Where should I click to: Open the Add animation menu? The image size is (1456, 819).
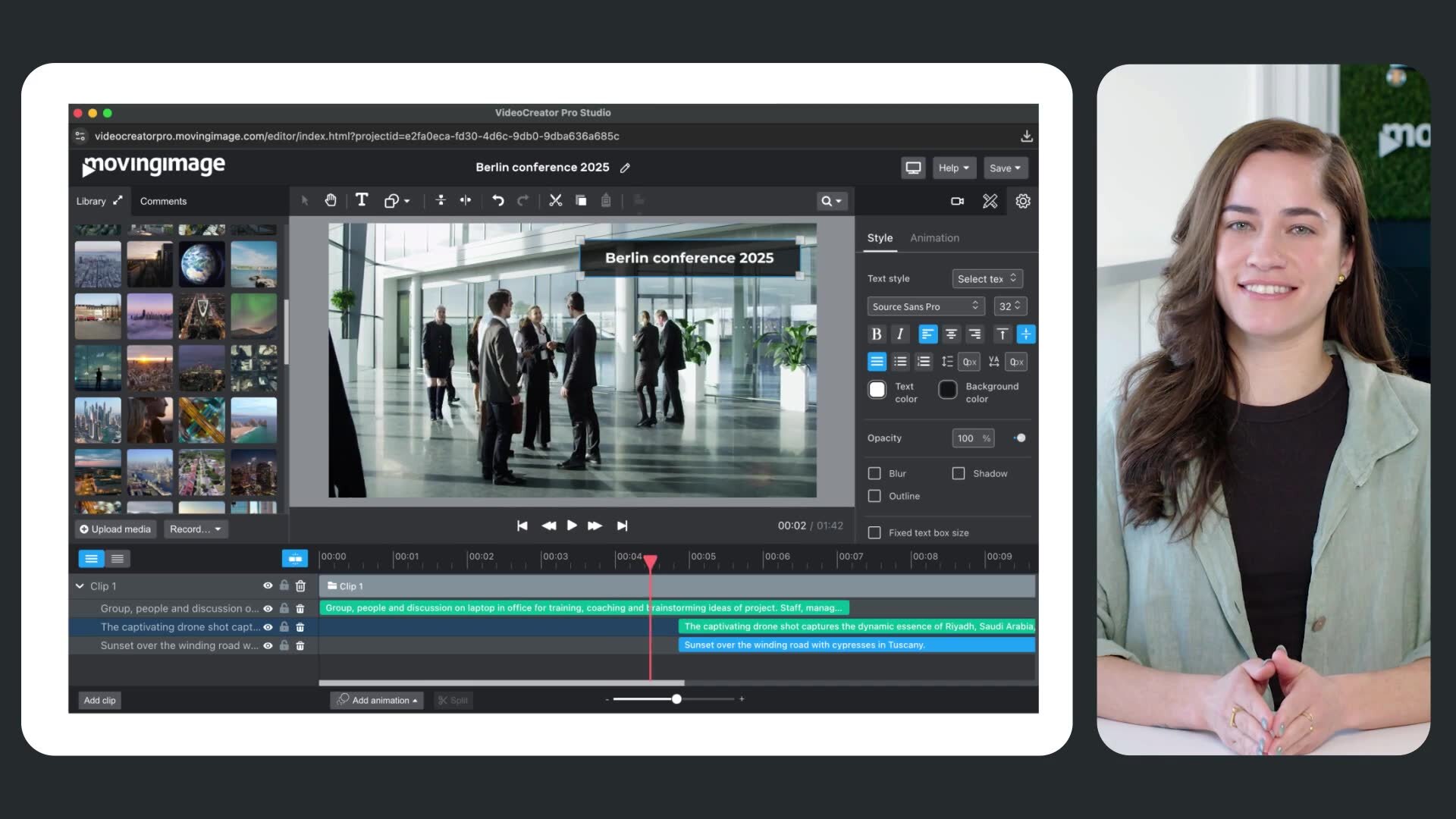377,700
